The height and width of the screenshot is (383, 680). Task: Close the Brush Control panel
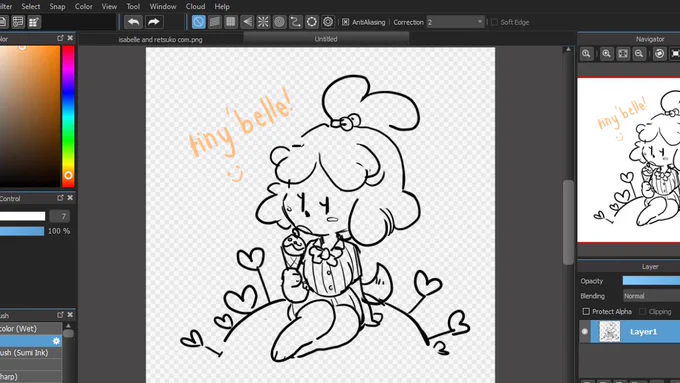tap(70, 198)
